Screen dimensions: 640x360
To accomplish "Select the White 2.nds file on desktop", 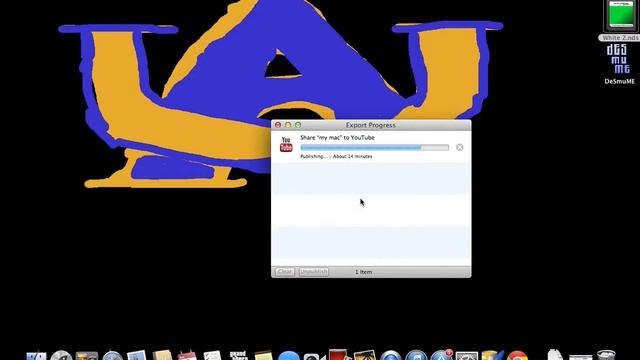I will [620, 20].
